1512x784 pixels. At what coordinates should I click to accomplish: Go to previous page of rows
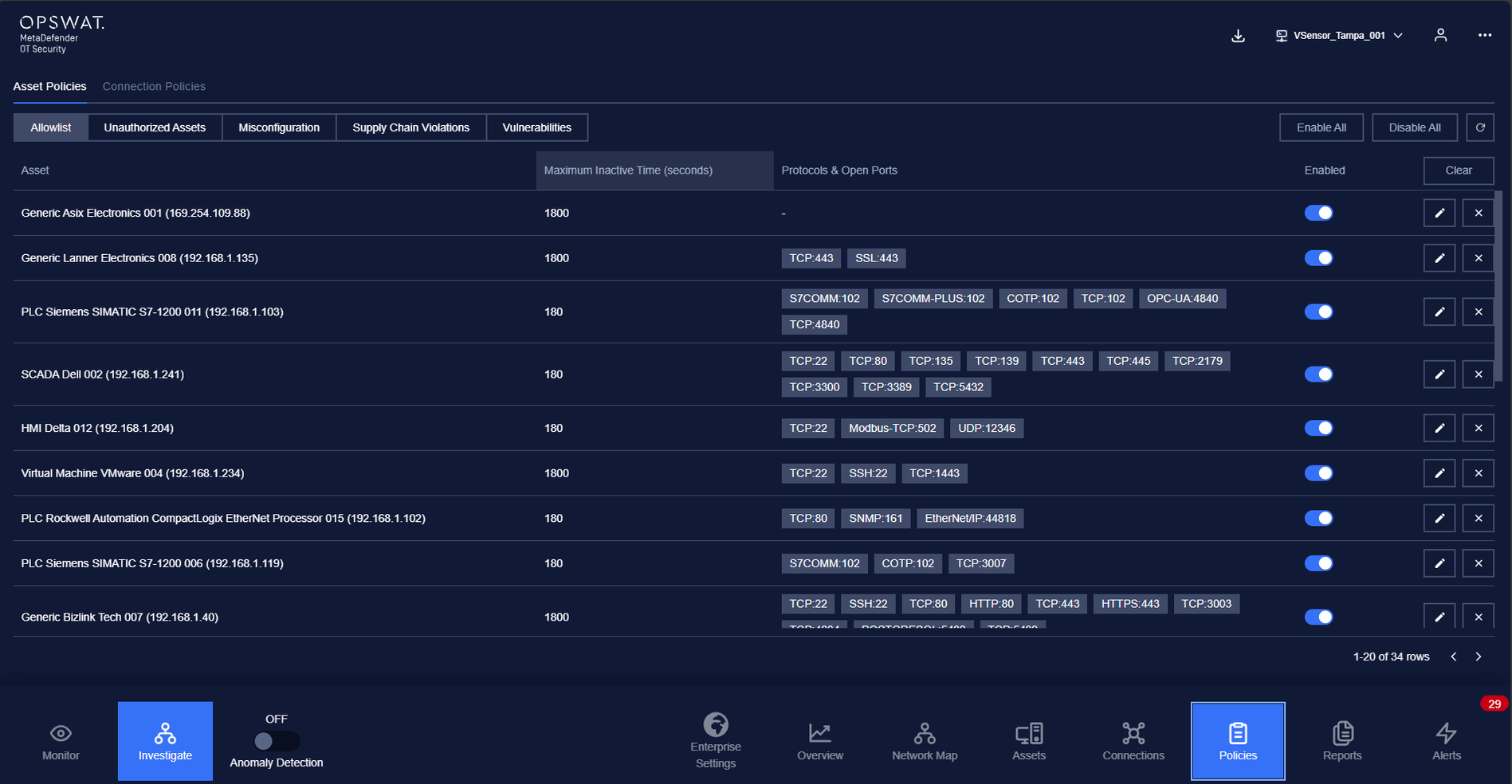[1454, 657]
